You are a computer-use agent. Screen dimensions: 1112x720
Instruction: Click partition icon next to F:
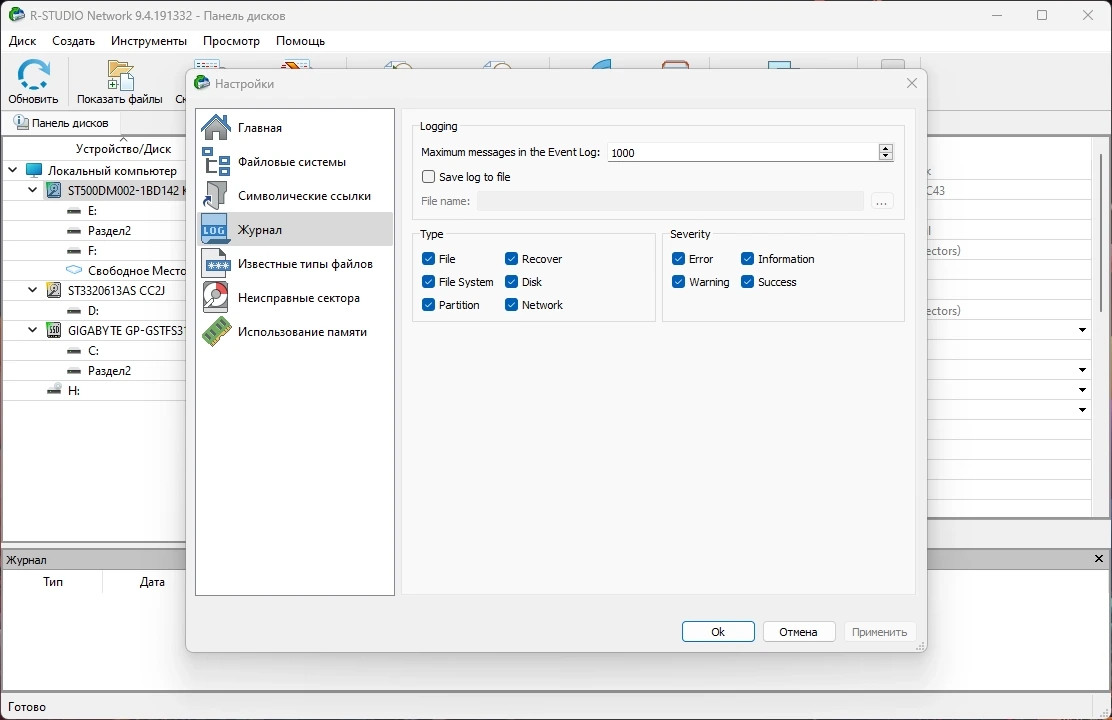(x=74, y=250)
